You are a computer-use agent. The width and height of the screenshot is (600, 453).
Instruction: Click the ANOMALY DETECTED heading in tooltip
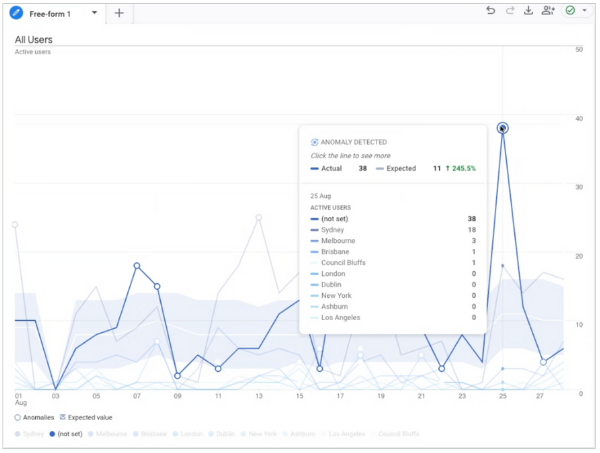point(354,142)
